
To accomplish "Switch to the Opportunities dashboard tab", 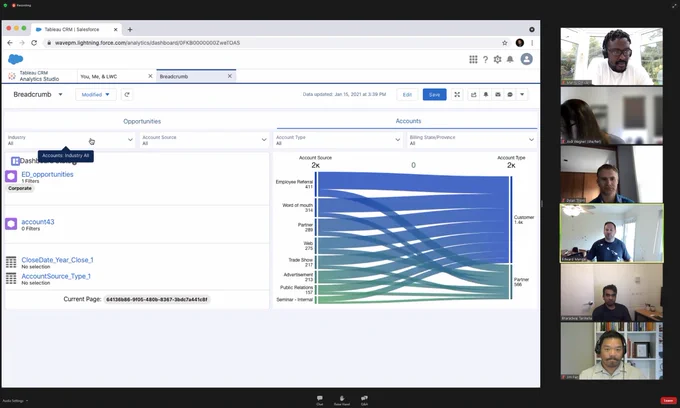I will 142,121.
